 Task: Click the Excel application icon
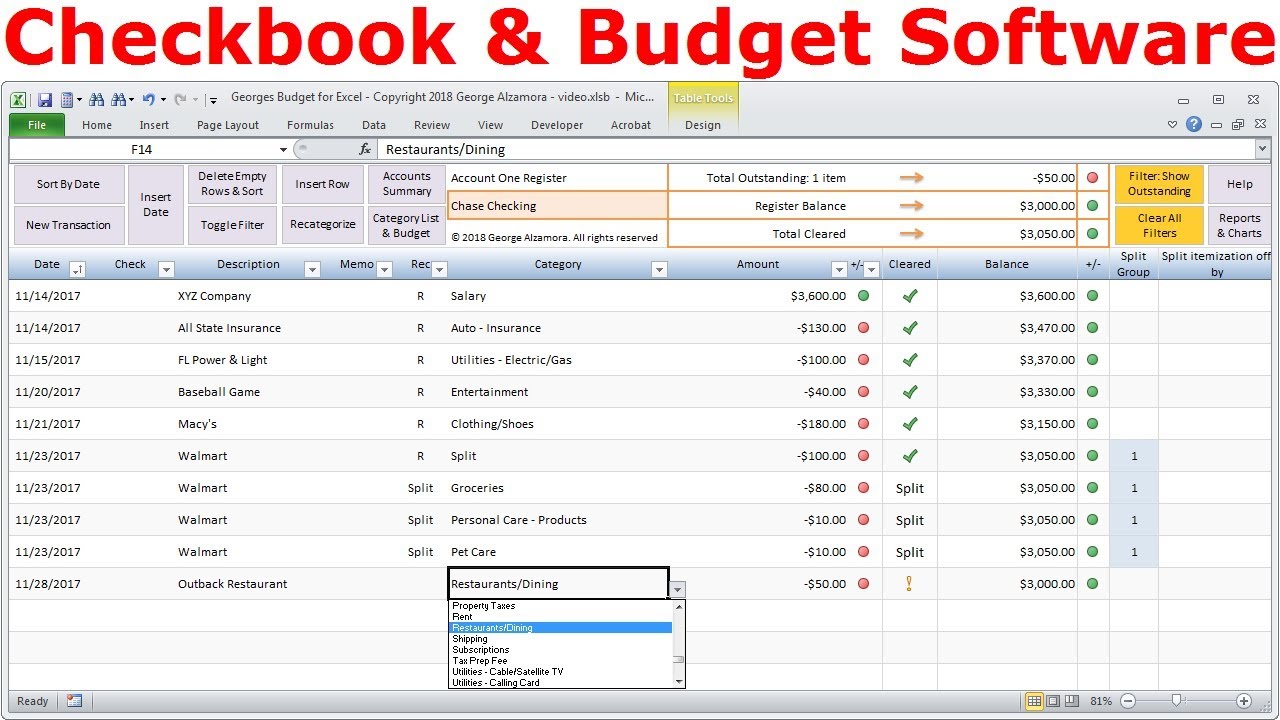pyautogui.click(x=18, y=99)
